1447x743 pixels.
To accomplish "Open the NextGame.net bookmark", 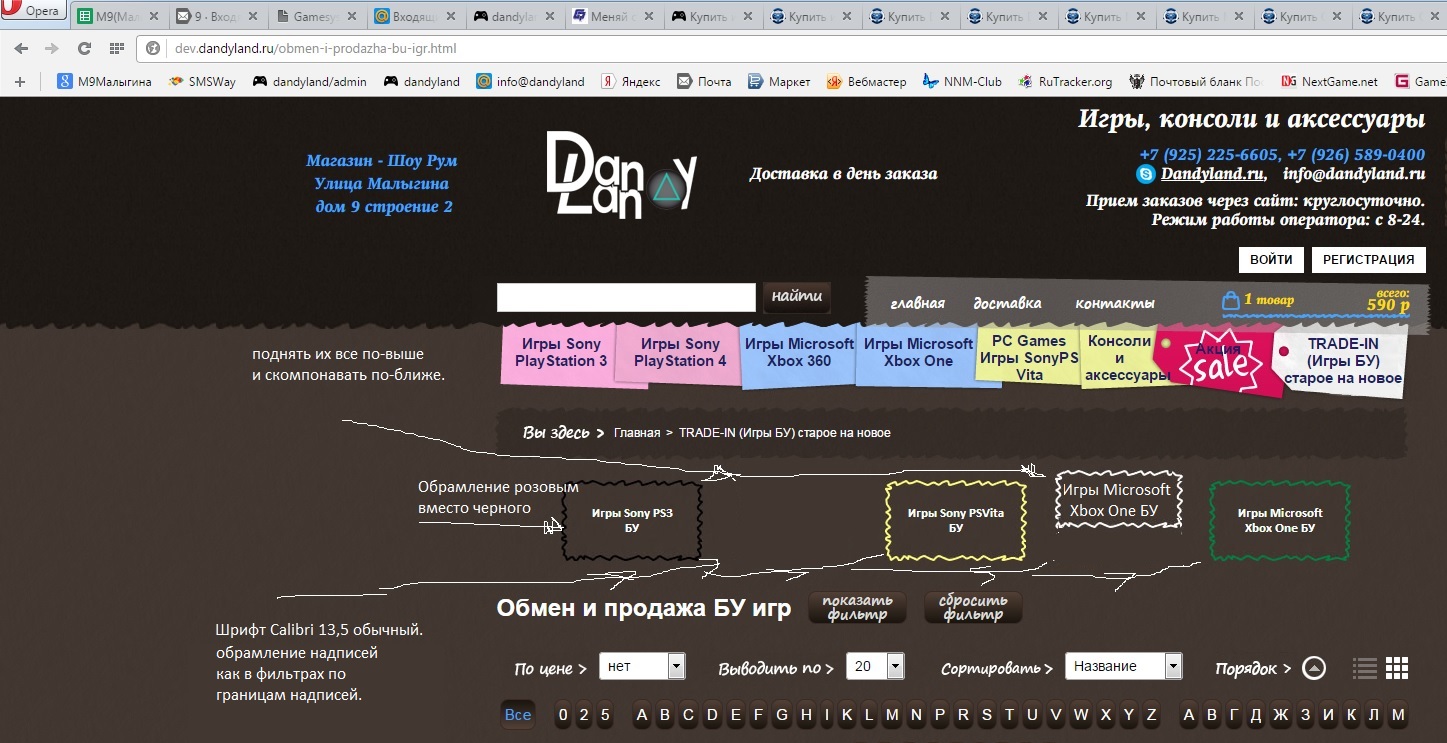I will [1329, 82].
